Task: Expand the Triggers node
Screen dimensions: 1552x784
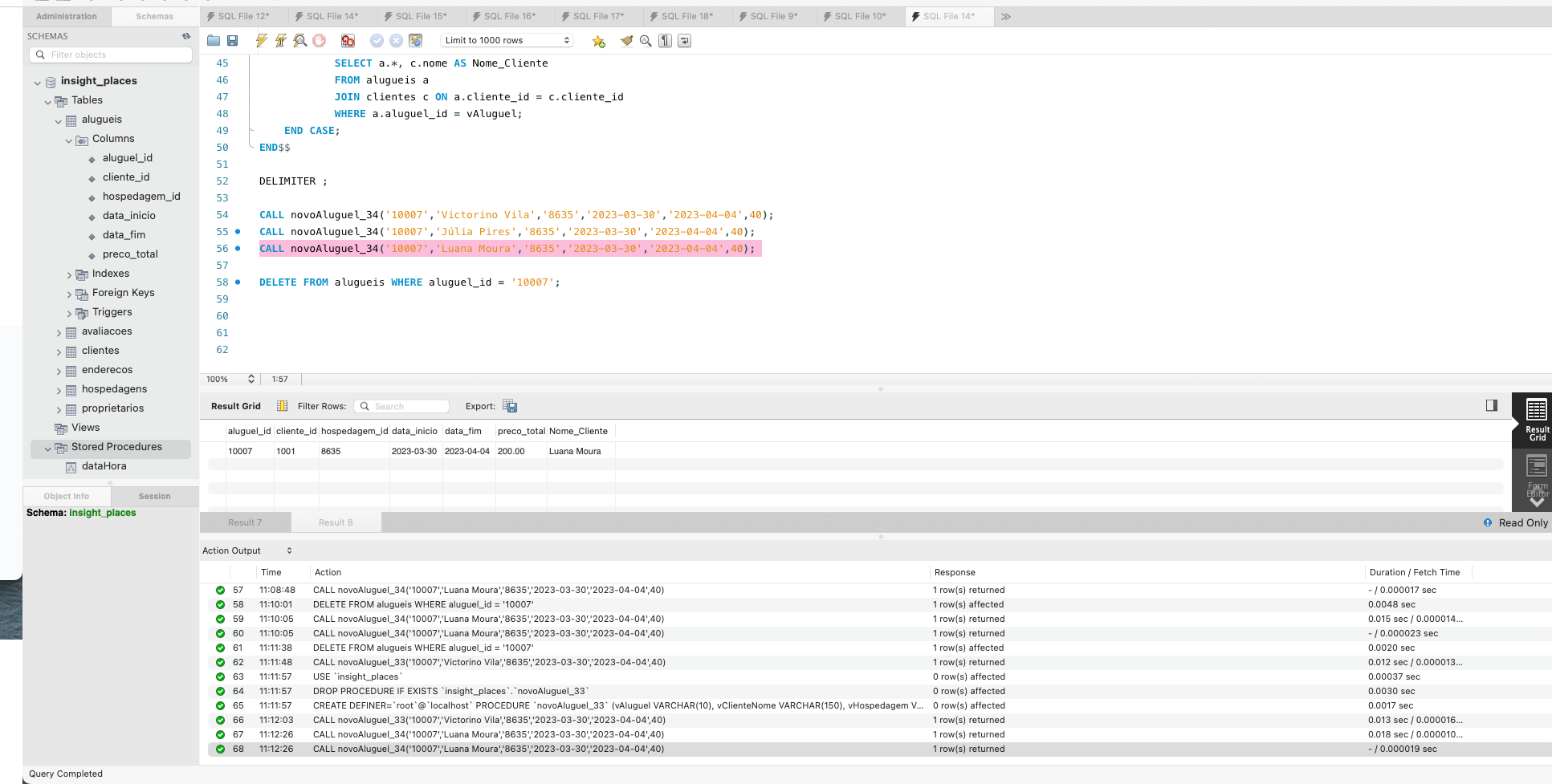Action: (x=68, y=313)
